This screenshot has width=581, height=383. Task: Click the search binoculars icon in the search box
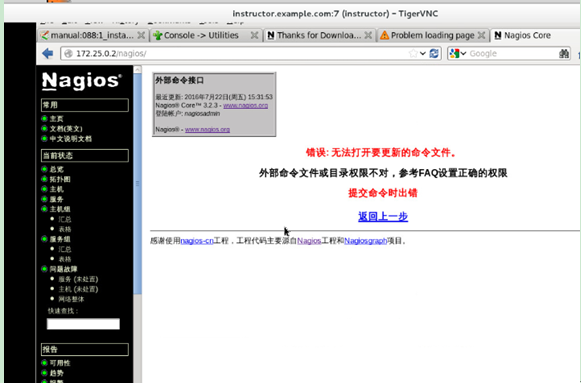pos(564,53)
